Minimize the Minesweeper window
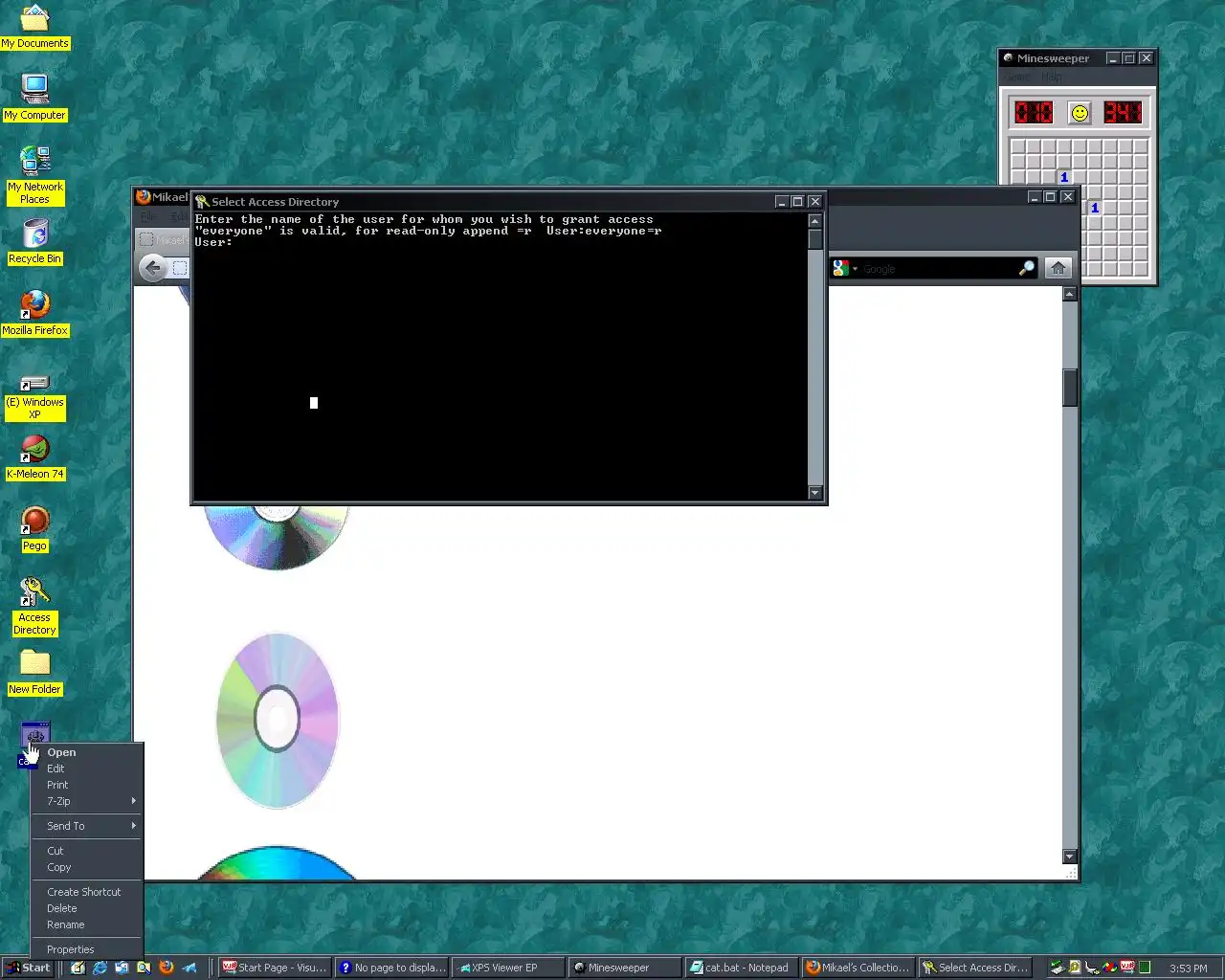1225x980 pixels. [1112, 58]
